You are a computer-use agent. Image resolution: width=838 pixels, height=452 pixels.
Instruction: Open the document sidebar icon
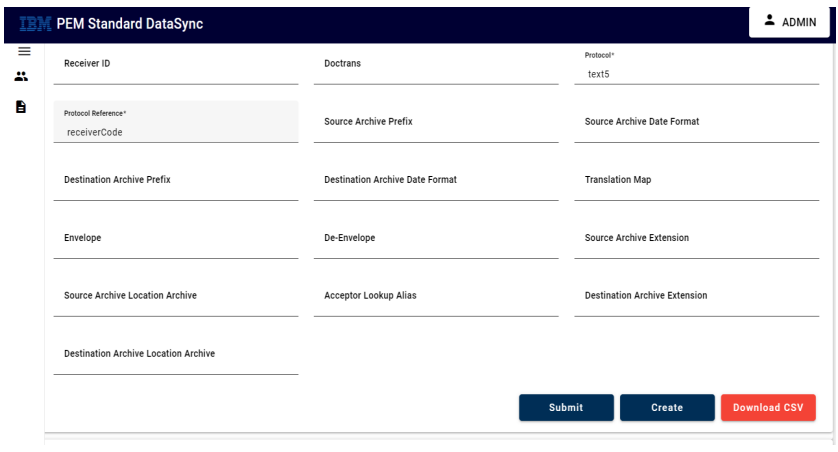tap(21, 107)
